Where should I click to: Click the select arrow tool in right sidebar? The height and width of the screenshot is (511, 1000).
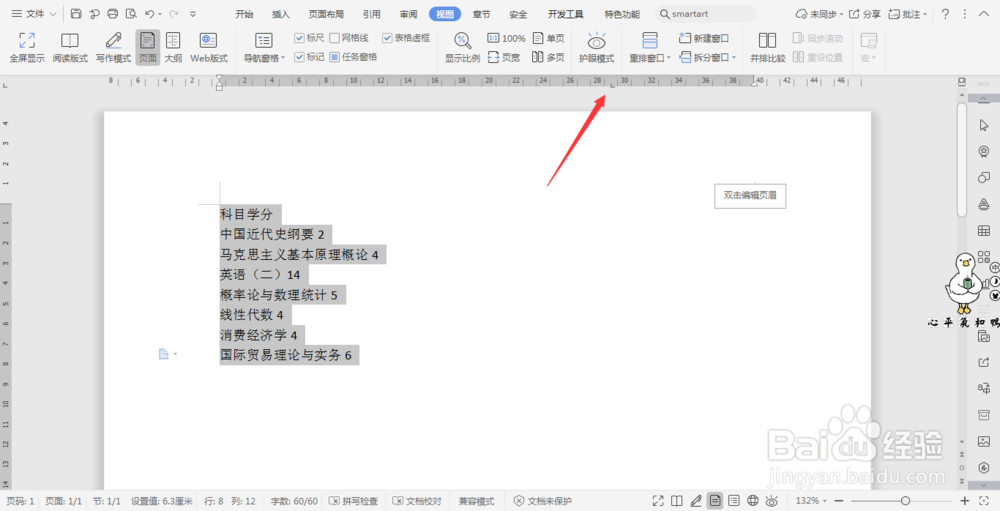[x=984, y=125]
